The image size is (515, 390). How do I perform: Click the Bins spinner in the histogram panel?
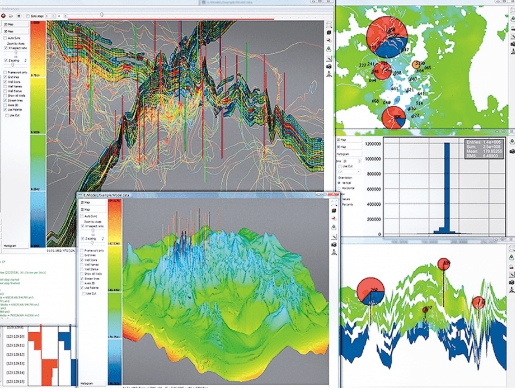click(x=352, y=161)
